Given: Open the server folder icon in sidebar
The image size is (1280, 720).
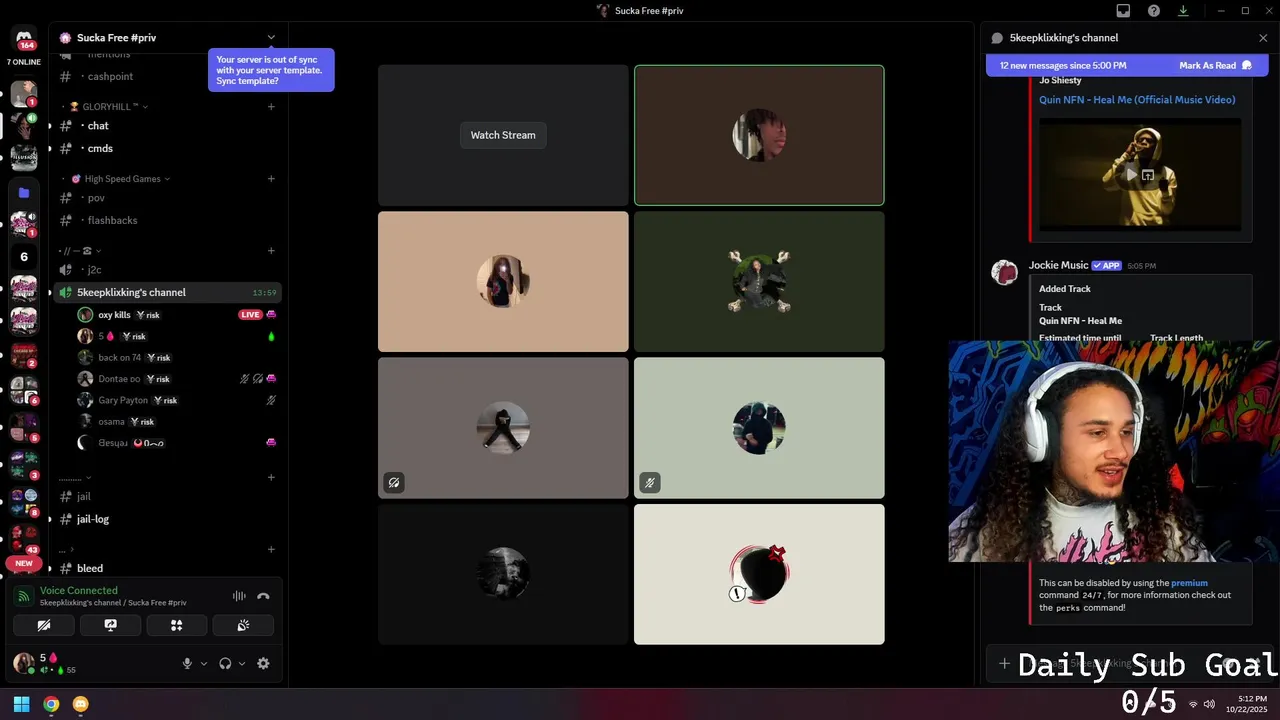Looking at the screenshot, I should 24,192.
